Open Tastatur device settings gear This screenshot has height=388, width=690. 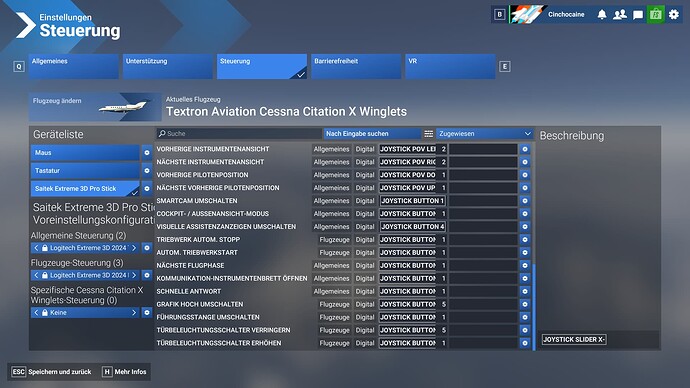pyautogui.click(x=147, y=171)
